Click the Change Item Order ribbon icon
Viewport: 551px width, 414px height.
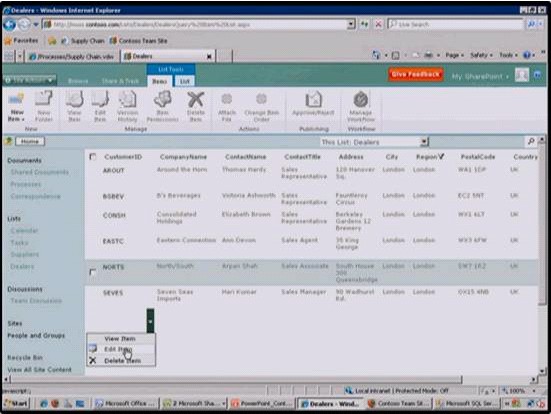click(261, 107)
